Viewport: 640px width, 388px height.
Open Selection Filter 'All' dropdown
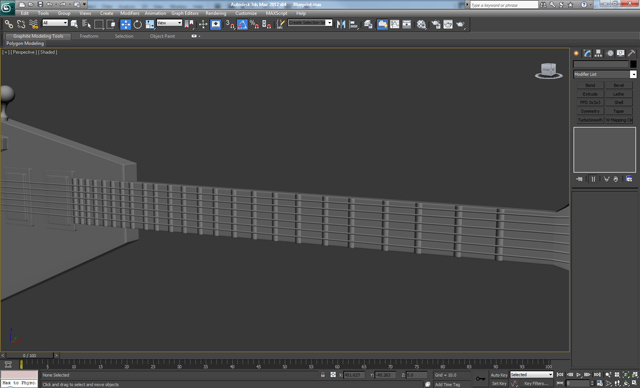tap(55, 23)
